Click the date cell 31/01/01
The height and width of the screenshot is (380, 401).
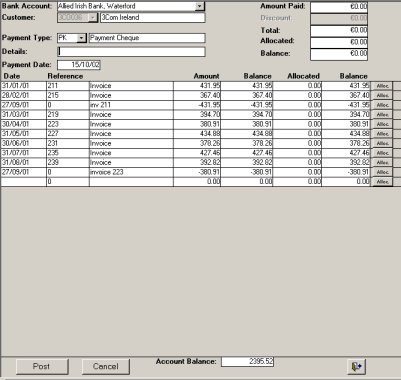click(23, 86)
